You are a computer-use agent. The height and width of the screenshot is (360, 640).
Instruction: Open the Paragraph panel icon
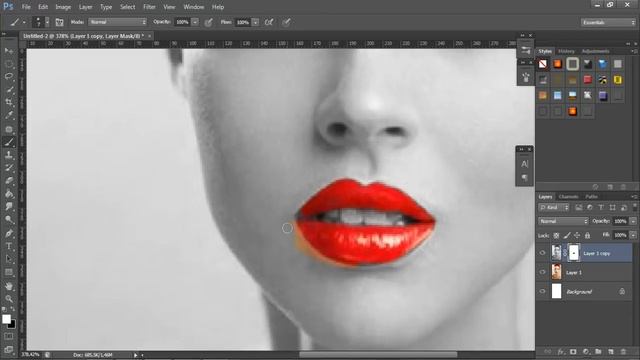tap(525, 178)
